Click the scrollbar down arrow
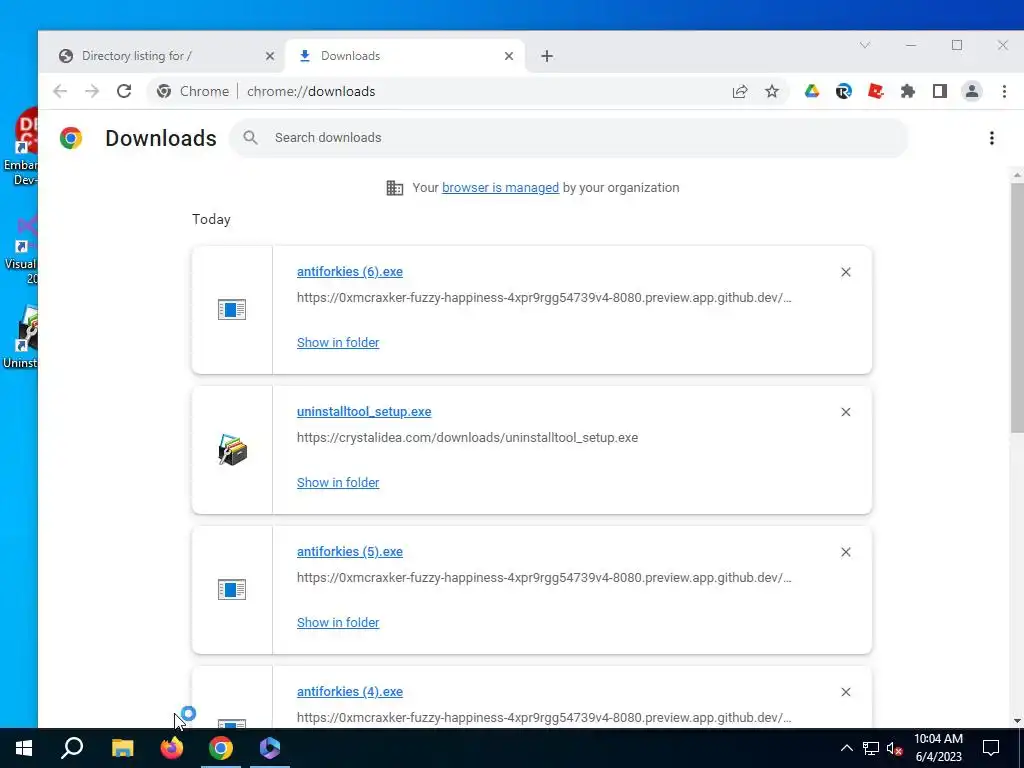Image resolution: width=1024 pixels, height=768 pixels. click(1017, 721)
